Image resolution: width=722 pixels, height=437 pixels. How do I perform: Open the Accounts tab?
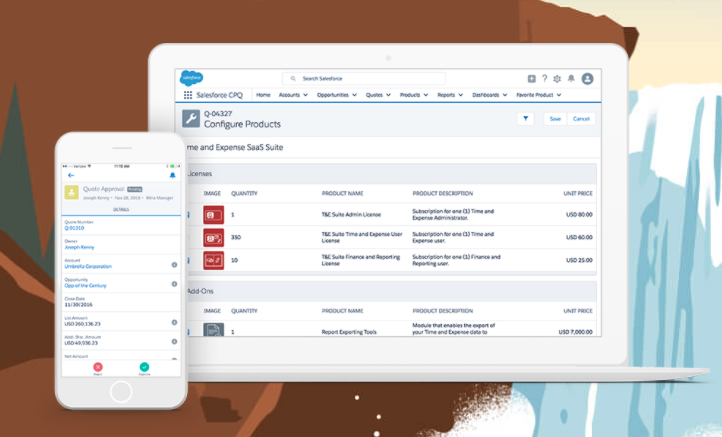point(289,95)
